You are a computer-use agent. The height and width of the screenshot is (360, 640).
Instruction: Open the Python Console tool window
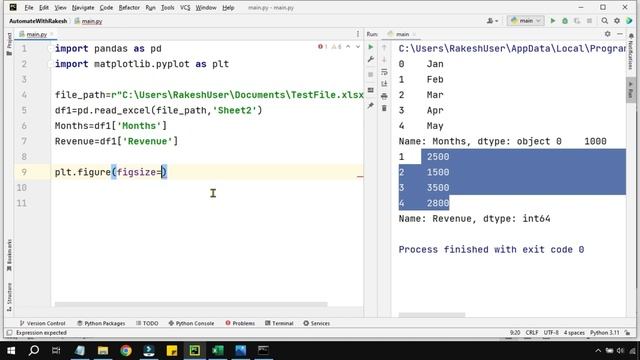191,323
